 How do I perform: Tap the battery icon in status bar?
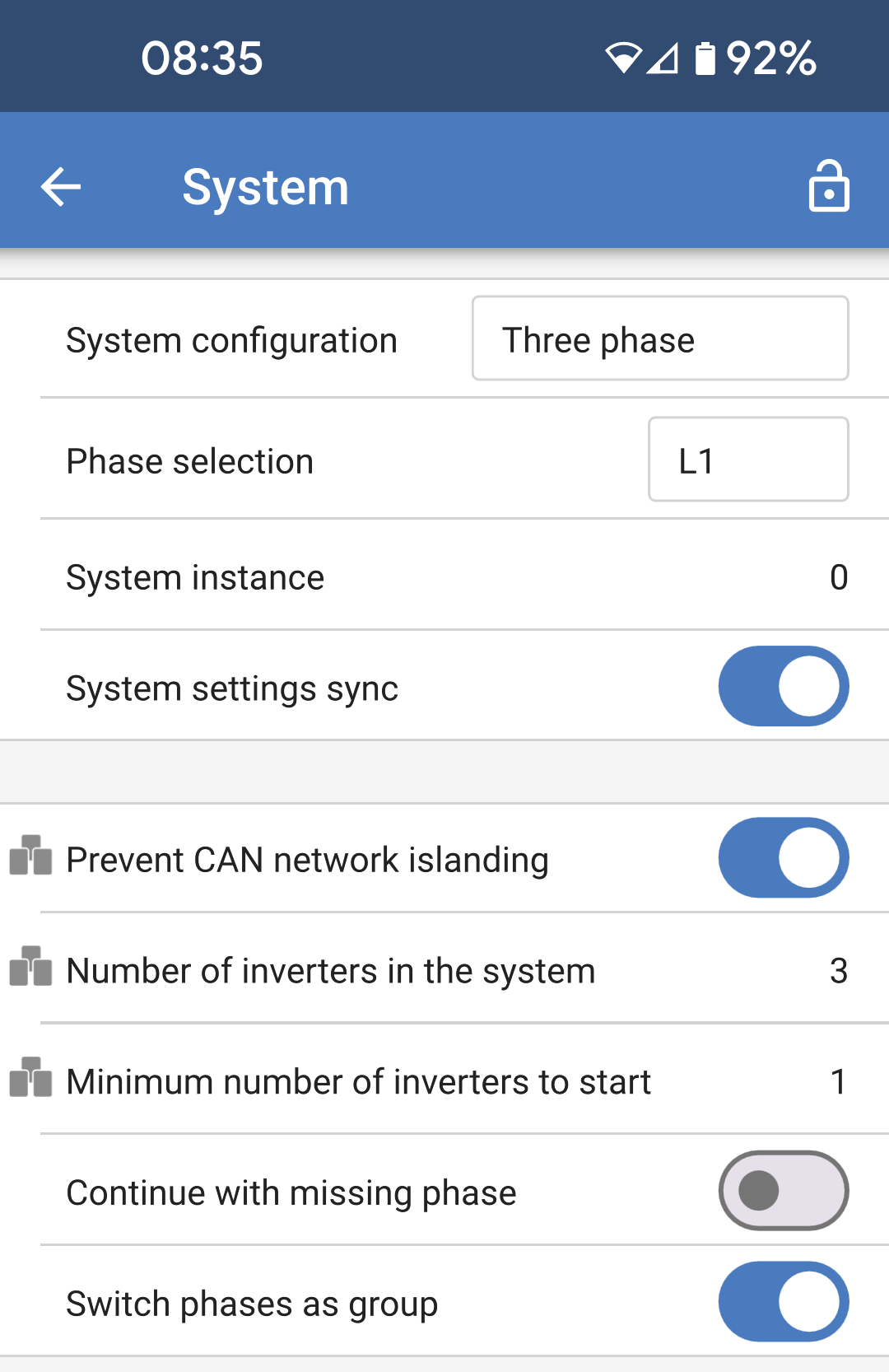[705, 58]
